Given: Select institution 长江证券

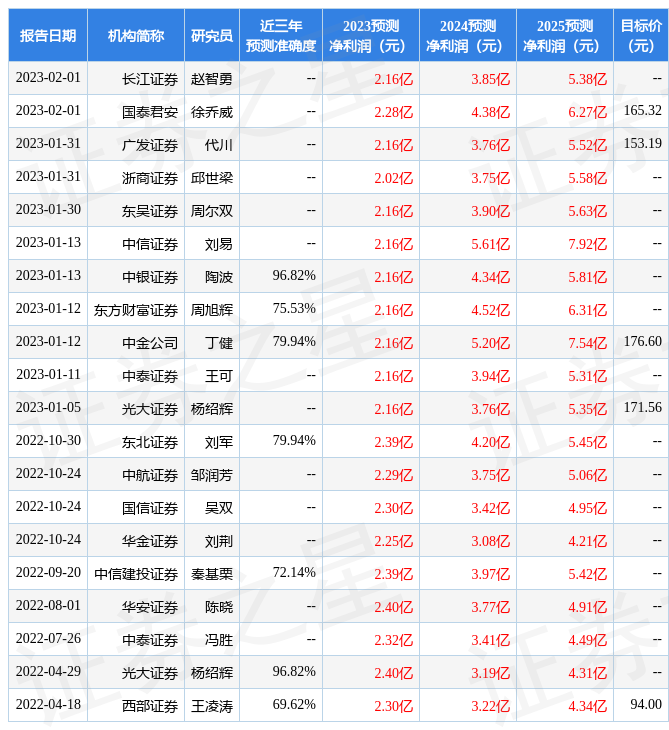Looking at the screenshot, I should (x=150, y=79).
